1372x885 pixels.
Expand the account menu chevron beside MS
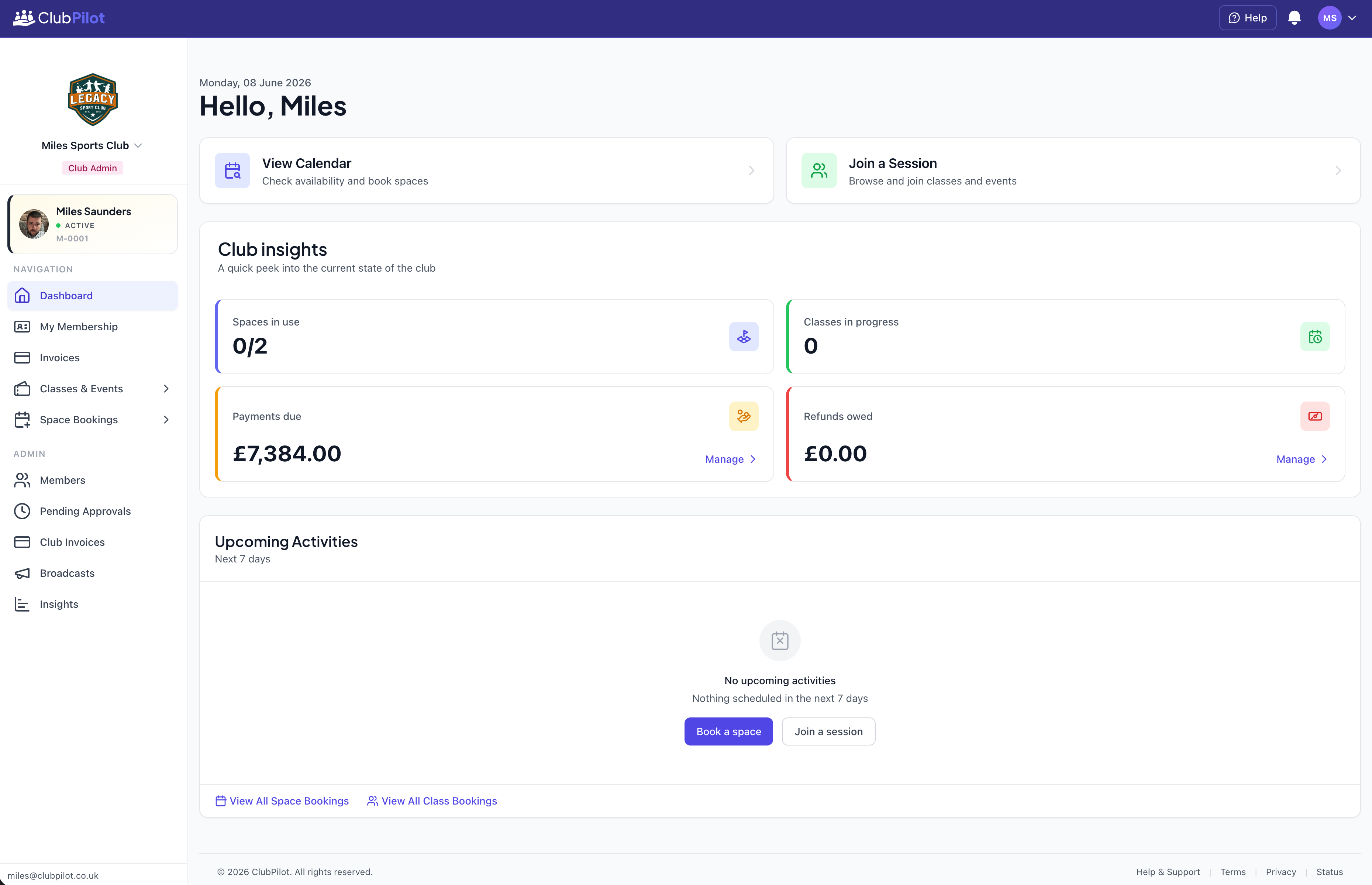pyautogui.click(x=1352, y=18)
